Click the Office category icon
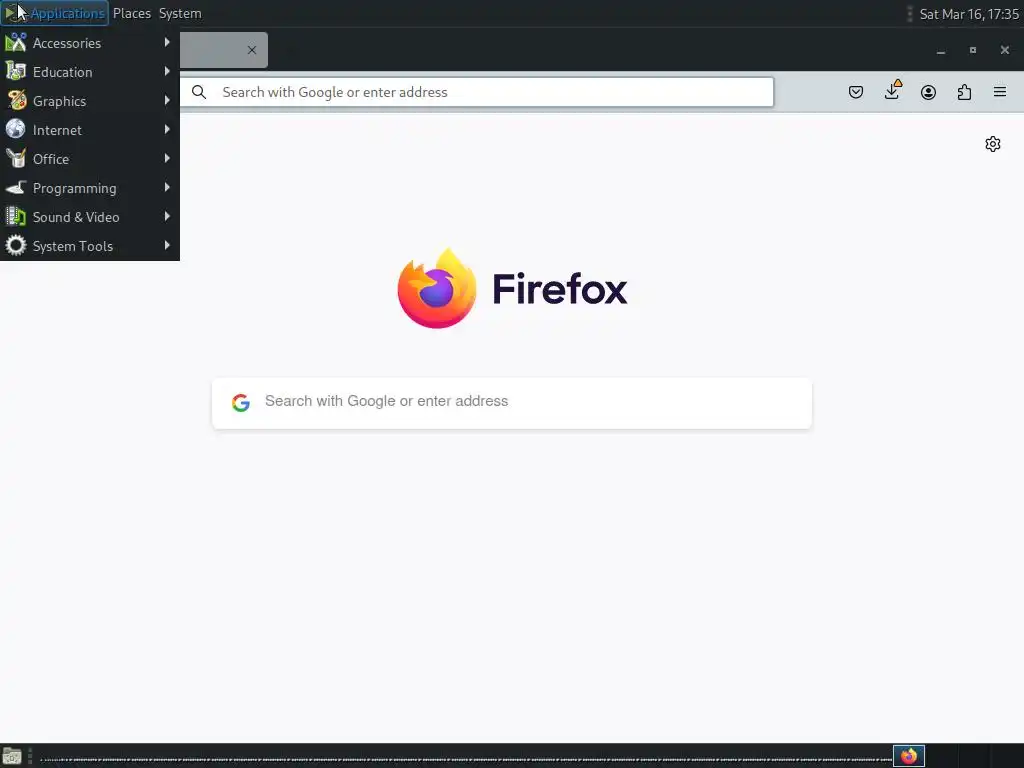 tap(16, 158)
